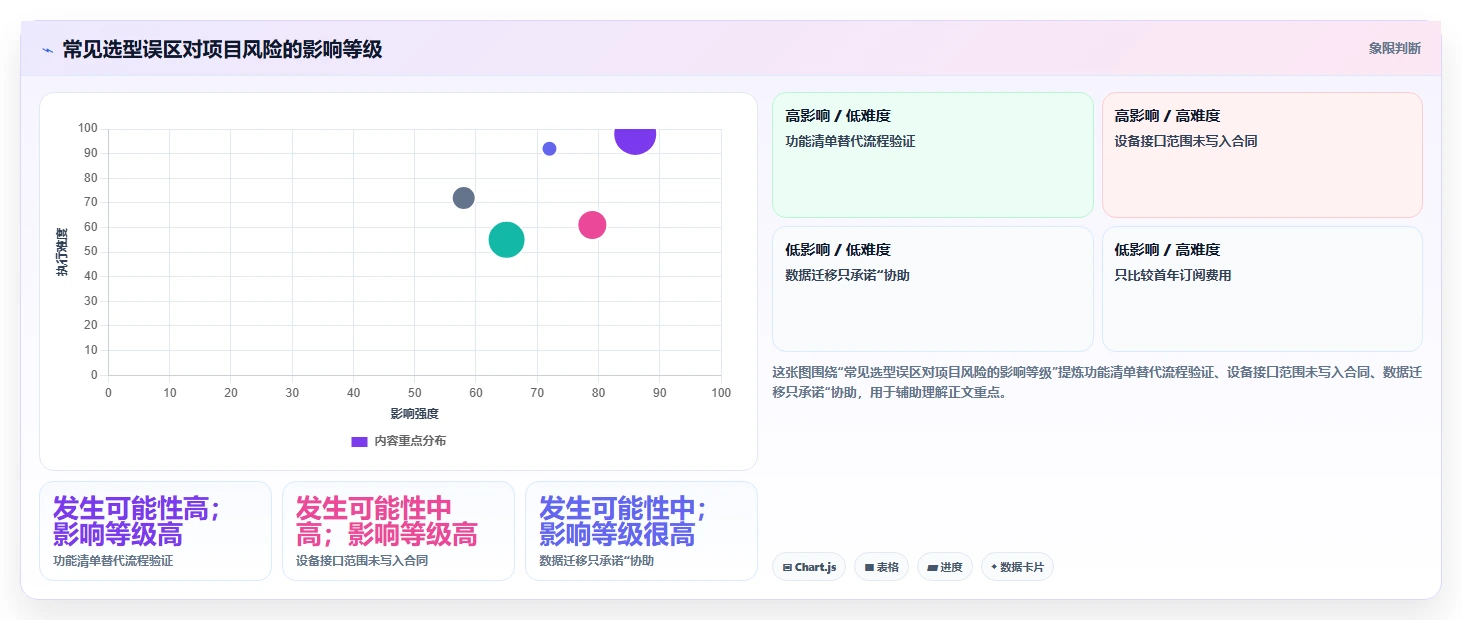Screen dimensions: 1462x620
Task: Open the 低影响 / 低难度 quadrant card
Action: click(x=933, y=289)
